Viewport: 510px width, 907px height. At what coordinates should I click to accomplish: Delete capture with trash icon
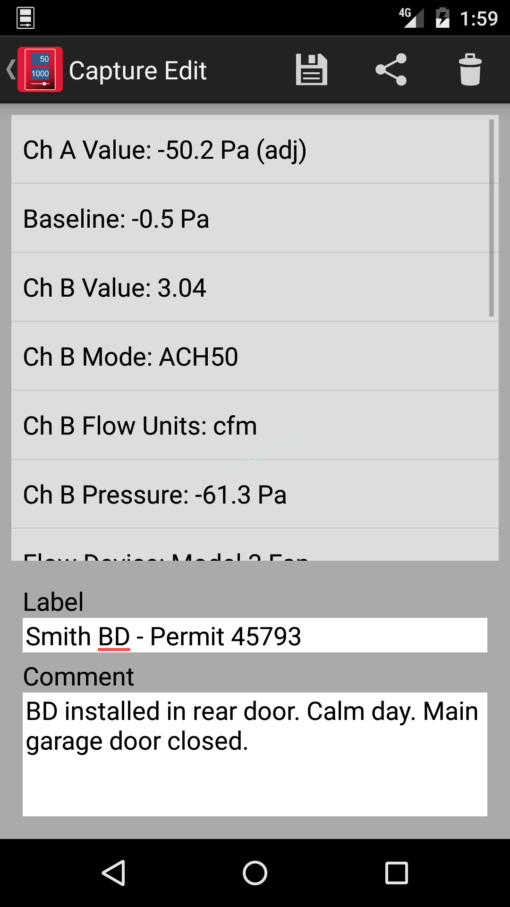pos(470,70)
